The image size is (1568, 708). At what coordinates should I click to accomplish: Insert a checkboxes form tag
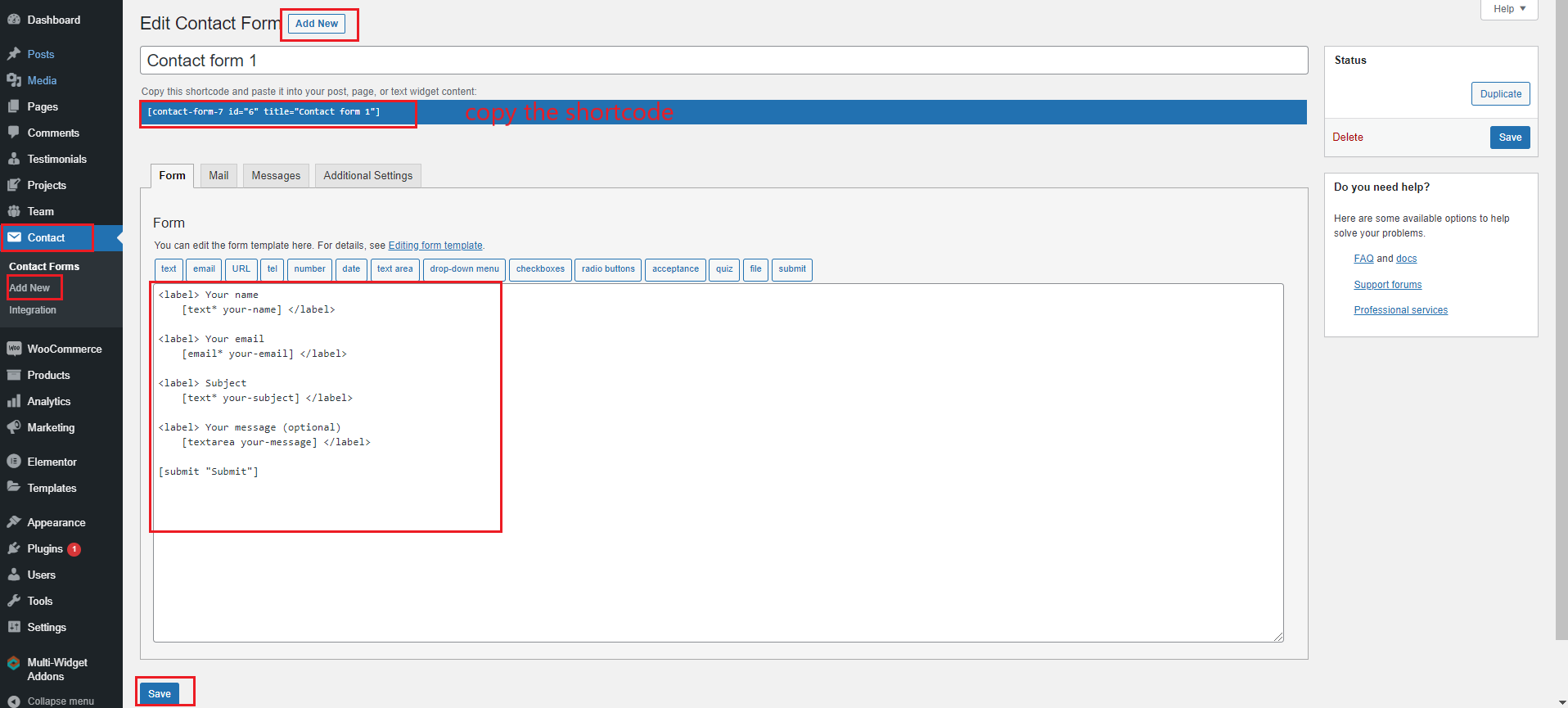coord(540,269)
